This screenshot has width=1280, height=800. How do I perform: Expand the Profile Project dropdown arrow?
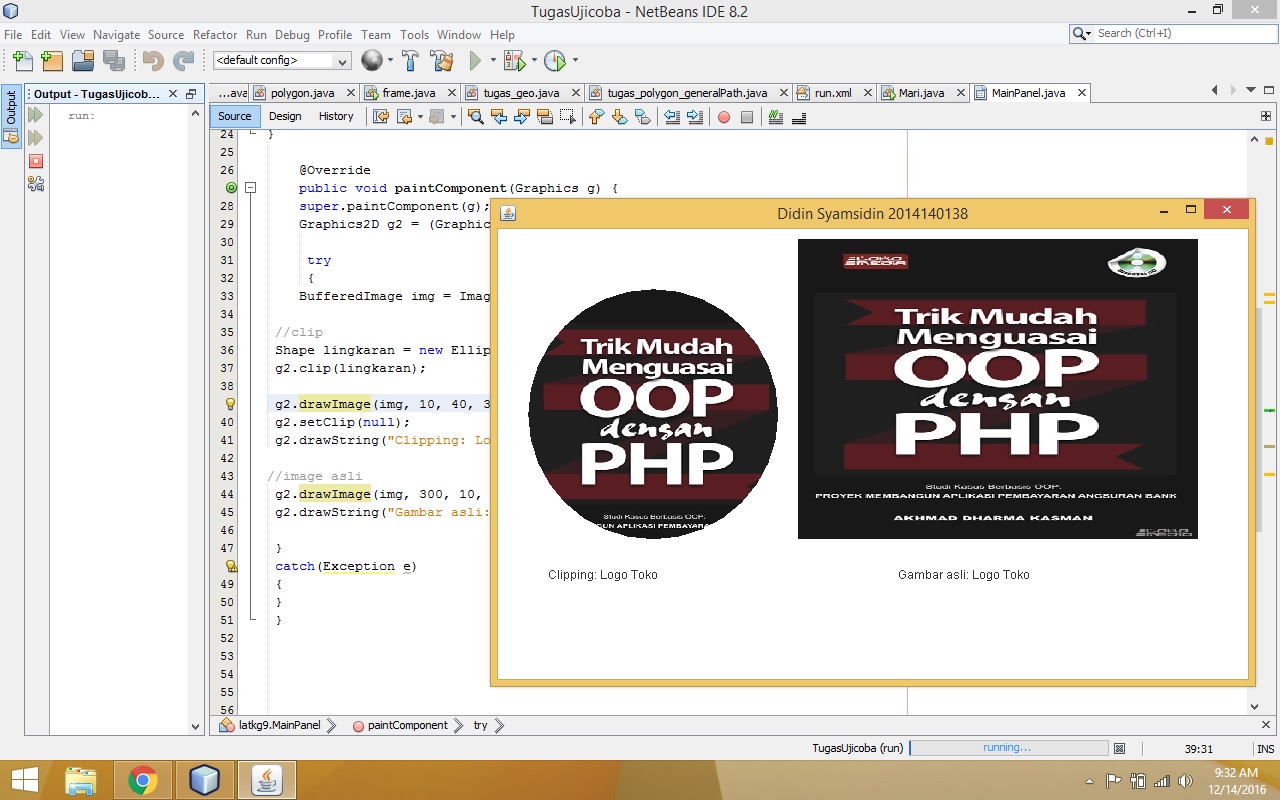coord(575,61)
